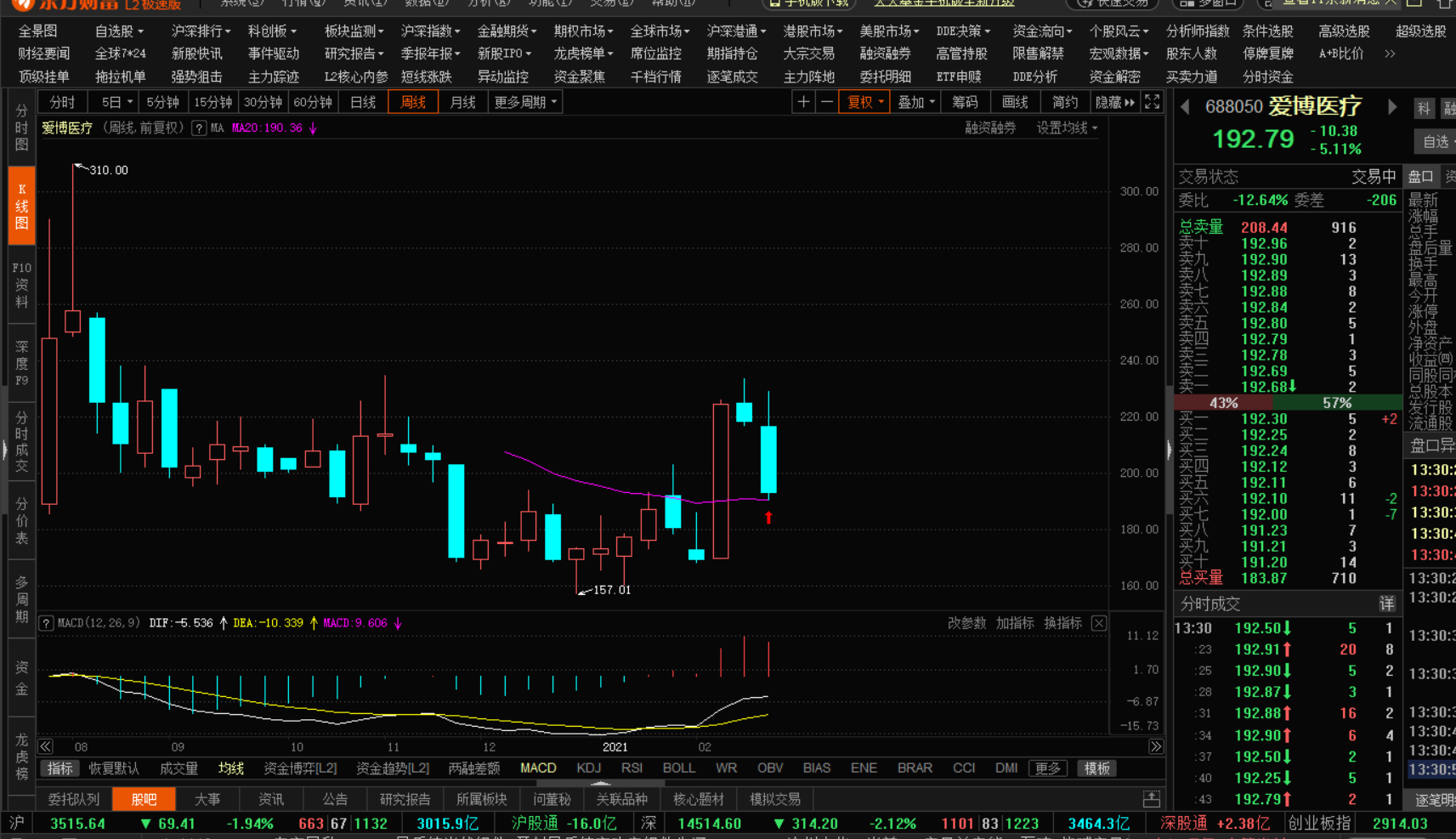Screen dimensions: 1456x839
Task: Click the 科 board tag beside stock name
Action: [1424, 108]
